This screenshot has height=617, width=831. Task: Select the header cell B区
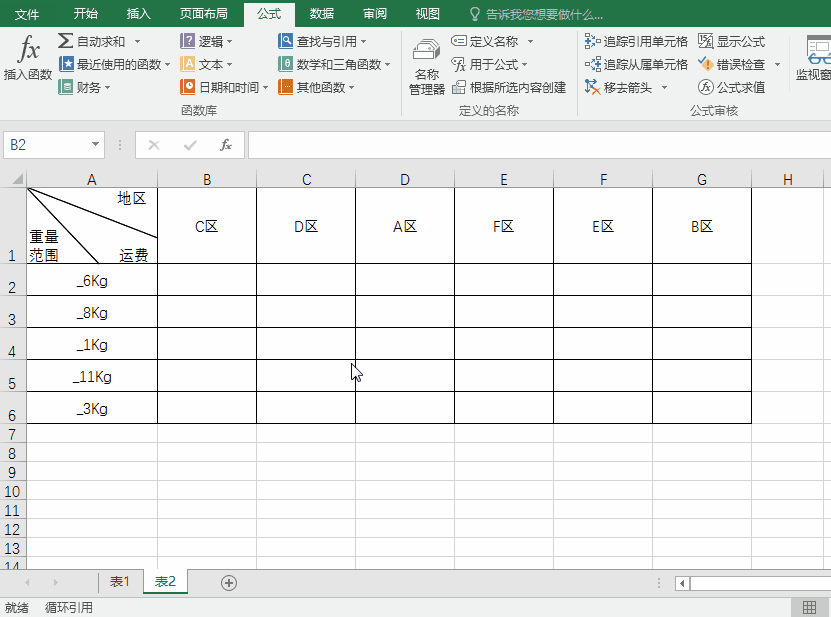702,226
